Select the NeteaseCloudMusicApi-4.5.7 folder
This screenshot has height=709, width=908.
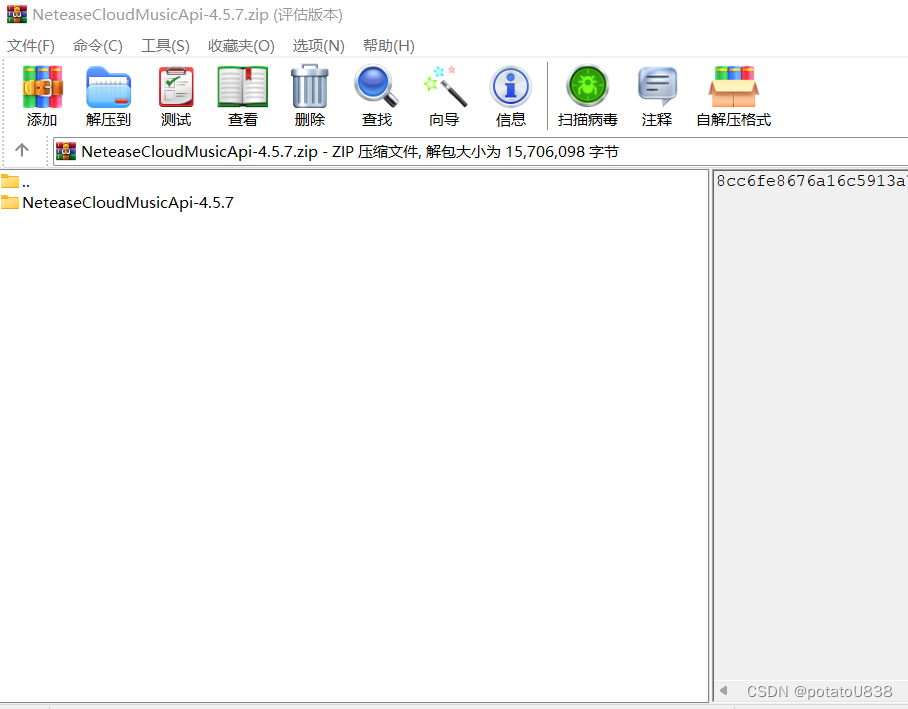118,203
